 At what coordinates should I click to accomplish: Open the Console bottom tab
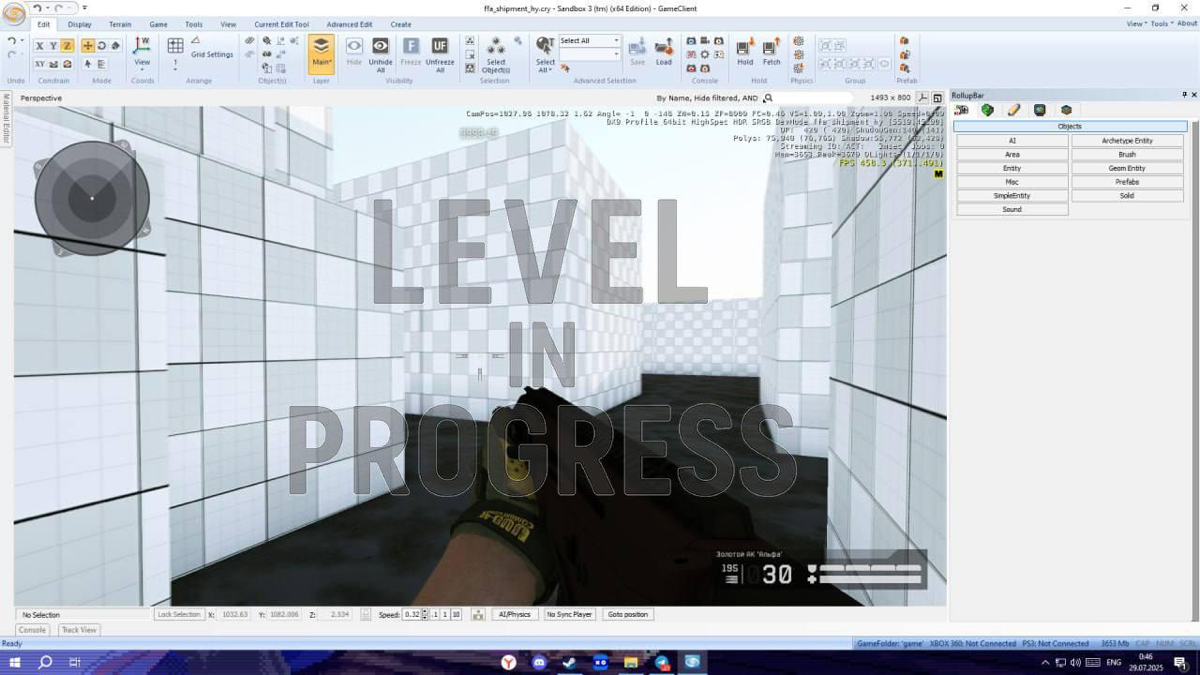(x=32, y=630)
